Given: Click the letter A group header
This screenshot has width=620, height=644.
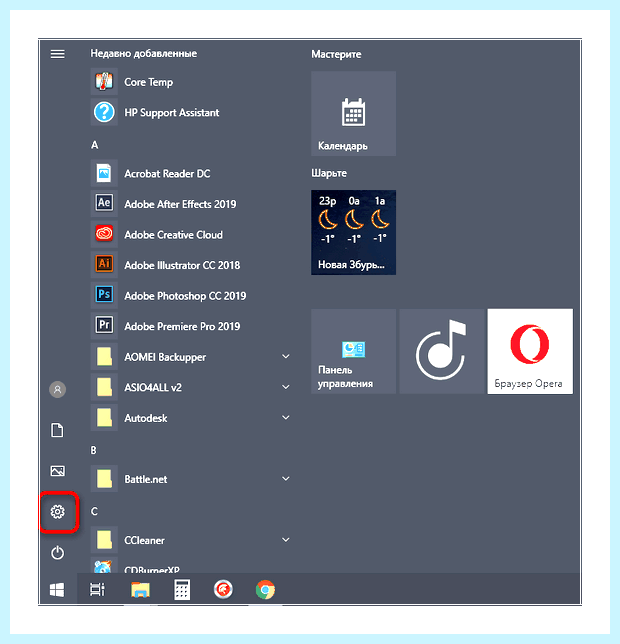Looking at the screenshot, I should [95, 145].
